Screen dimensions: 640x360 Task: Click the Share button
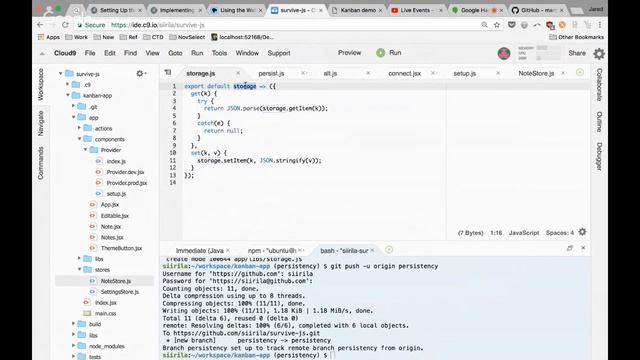point(577,53)
